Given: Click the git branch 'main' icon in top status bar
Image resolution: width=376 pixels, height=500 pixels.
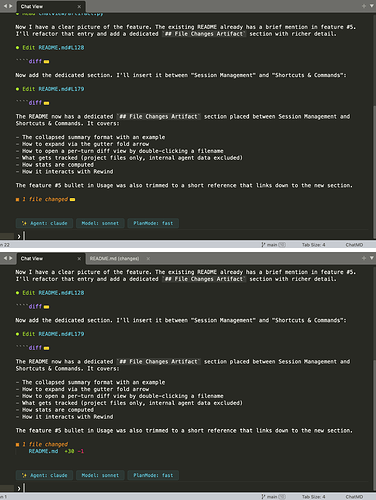Looking at the screenshot, I should click(263, 245).
